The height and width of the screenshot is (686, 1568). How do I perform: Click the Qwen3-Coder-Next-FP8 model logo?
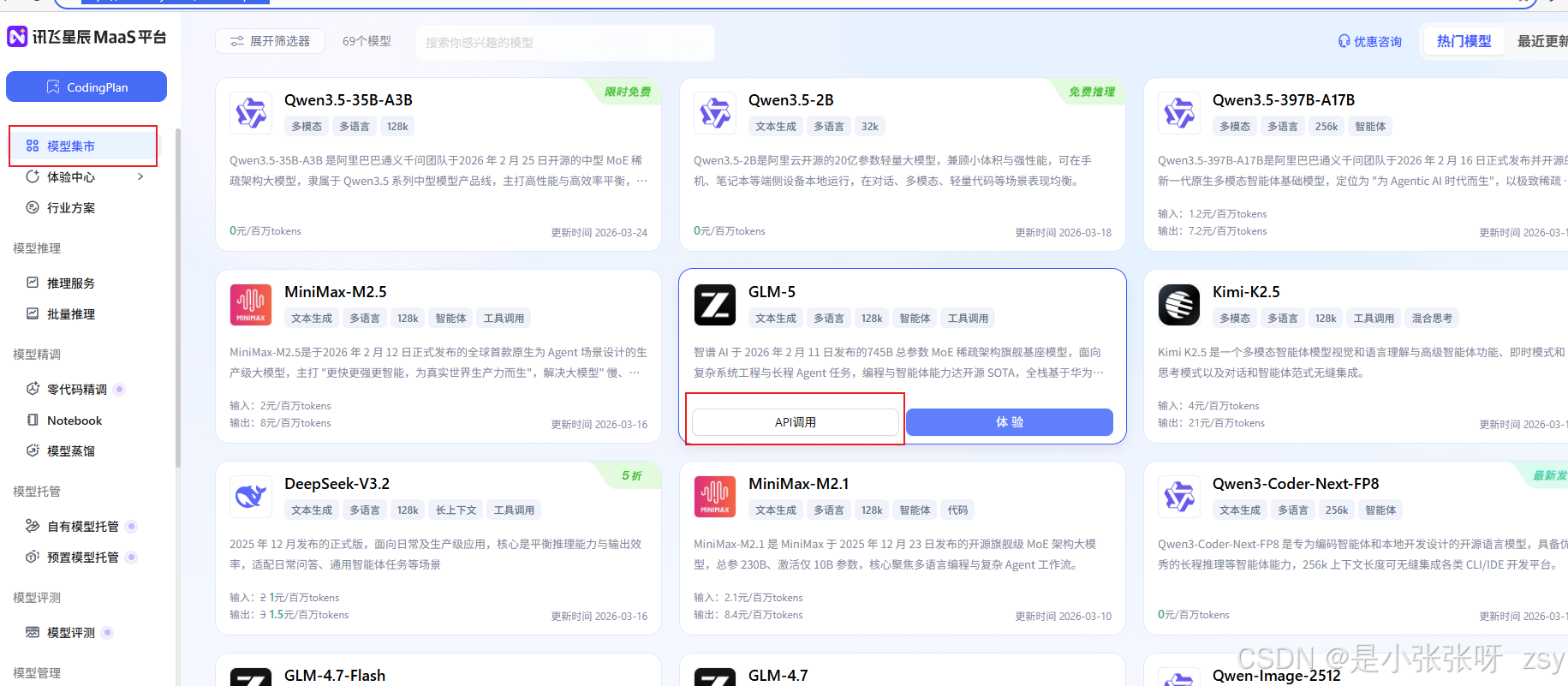point(1179,497)
